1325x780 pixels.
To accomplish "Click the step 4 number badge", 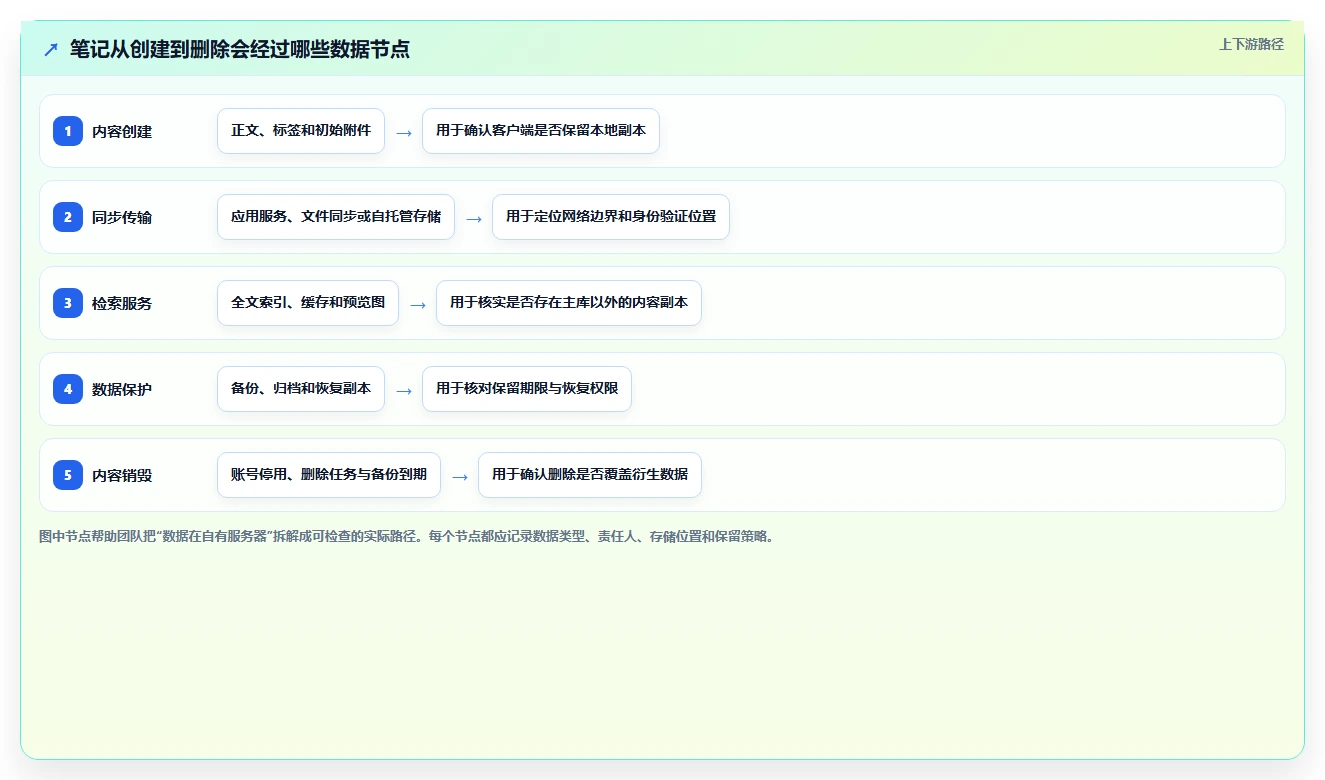I will pos(68,389).
